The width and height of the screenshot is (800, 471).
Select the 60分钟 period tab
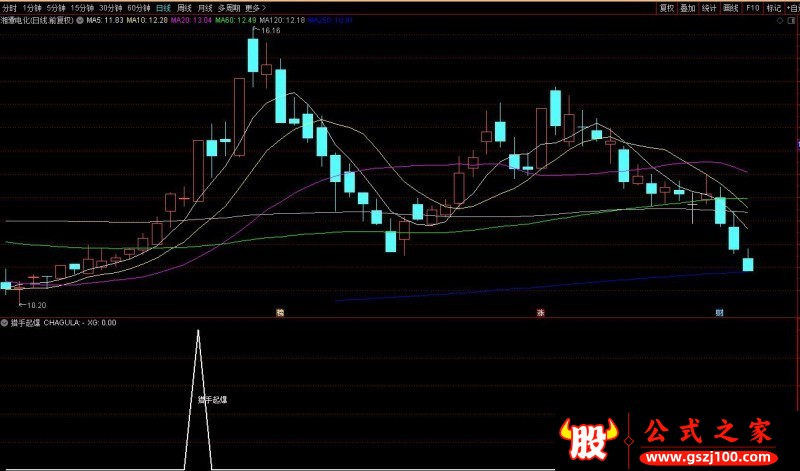pyautogui.click(x=139, y=8)
